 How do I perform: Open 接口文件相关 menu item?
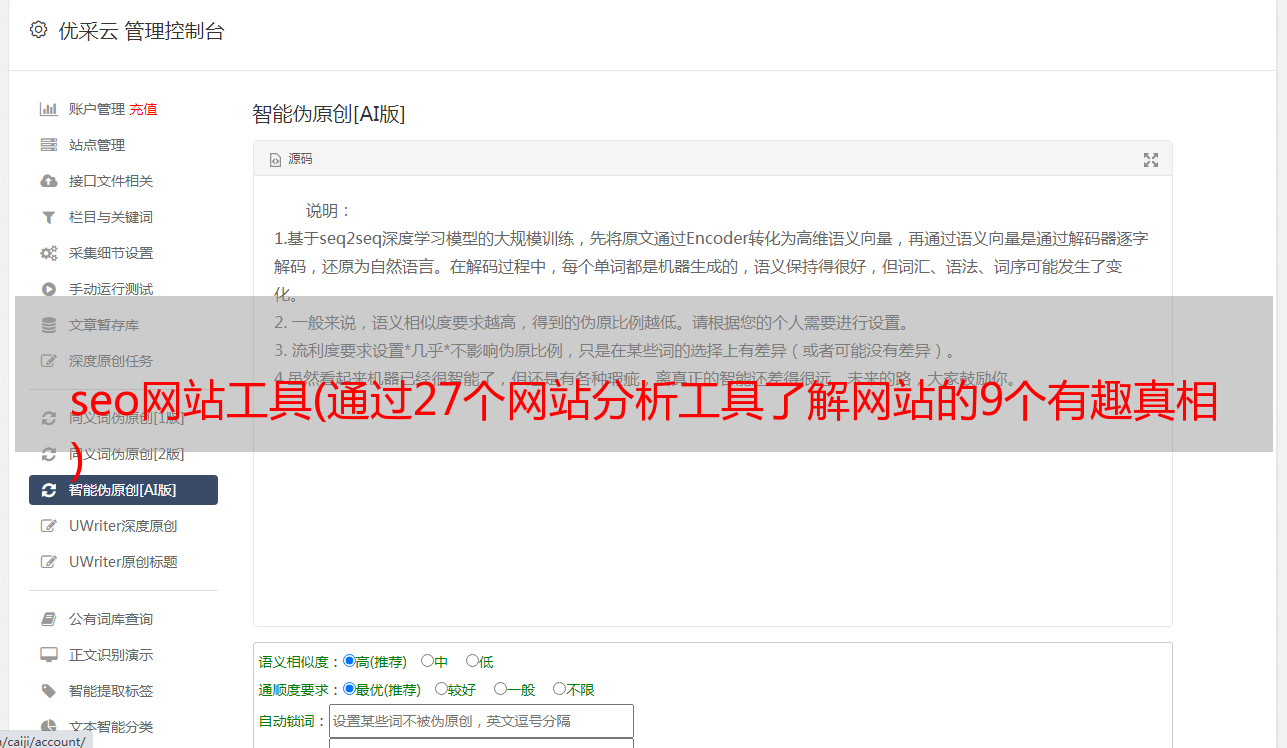[x=111, y=181]
